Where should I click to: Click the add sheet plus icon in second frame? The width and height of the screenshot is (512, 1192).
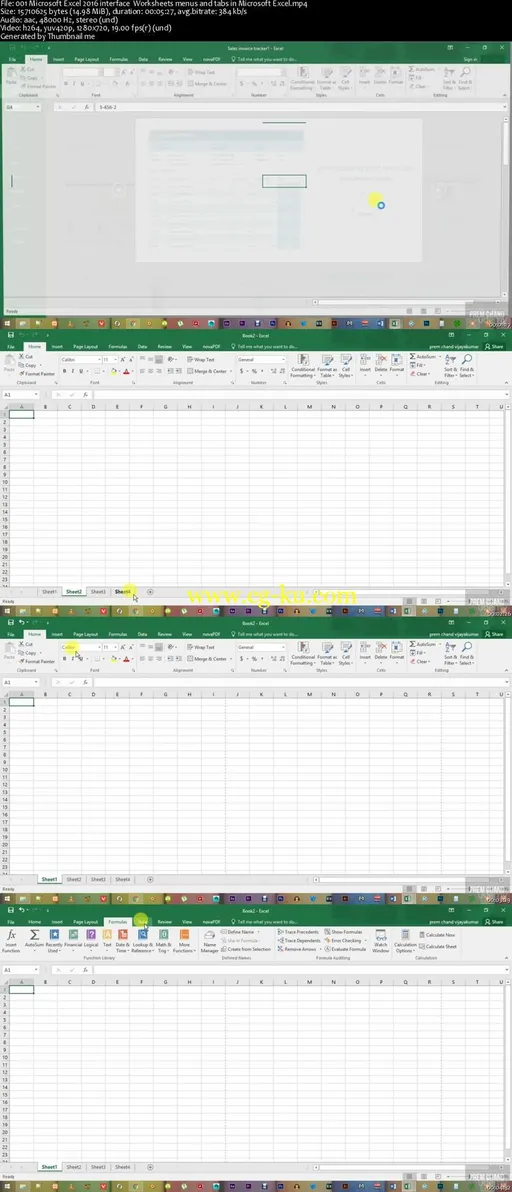pos(150,591)
